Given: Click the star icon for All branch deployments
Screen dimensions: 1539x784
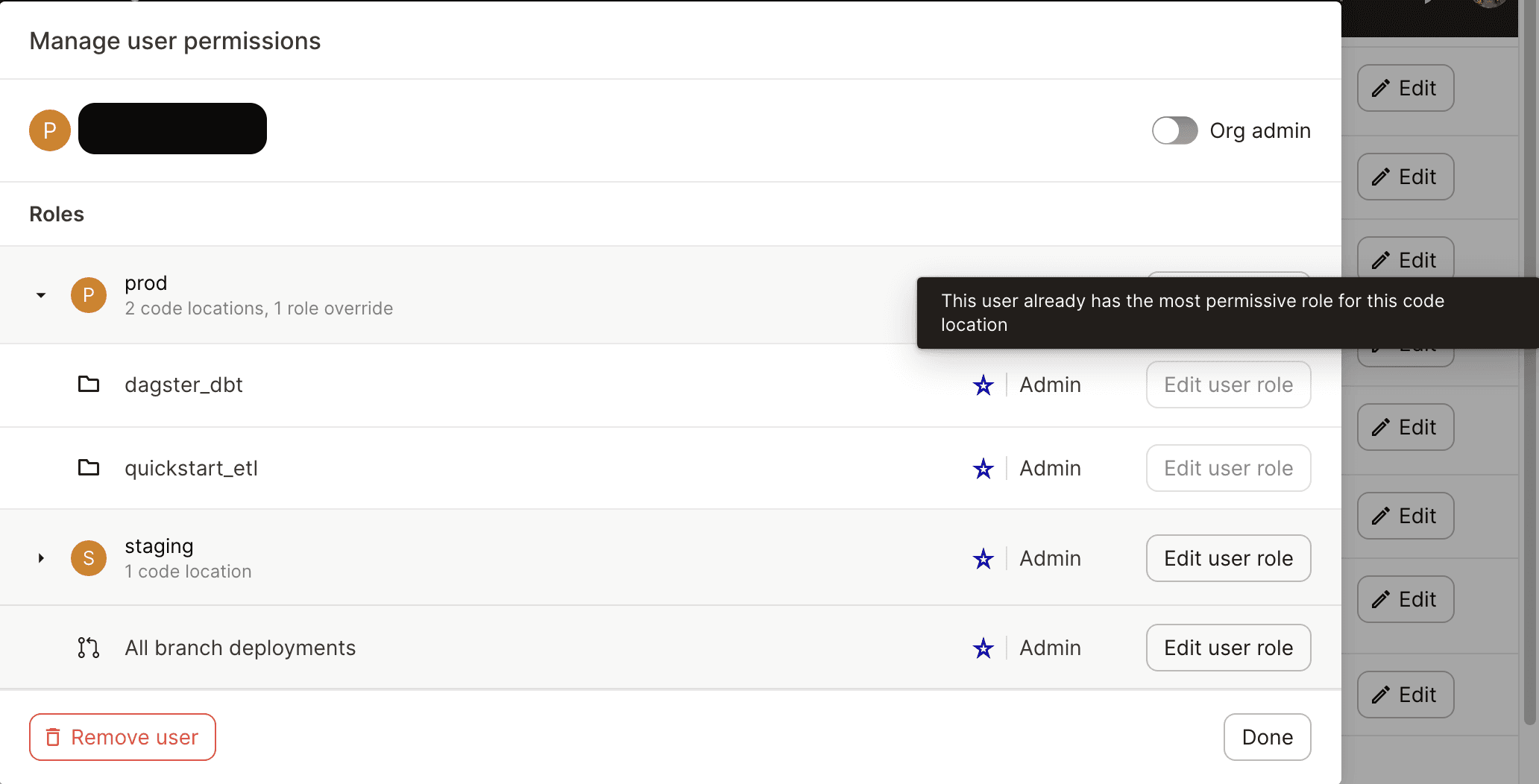Looking at the screenshot, I should tap(983, 648).
